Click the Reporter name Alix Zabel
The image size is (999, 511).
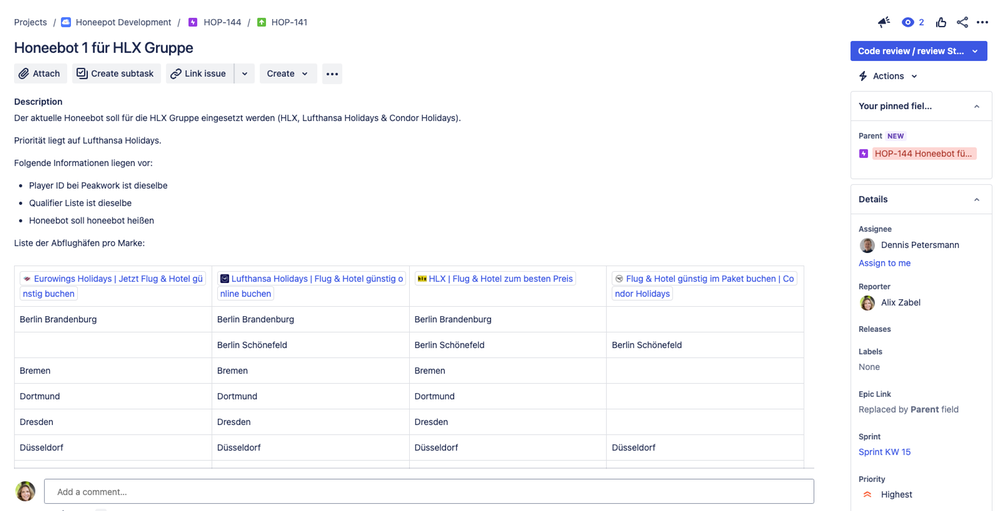(x=900, y=303)
